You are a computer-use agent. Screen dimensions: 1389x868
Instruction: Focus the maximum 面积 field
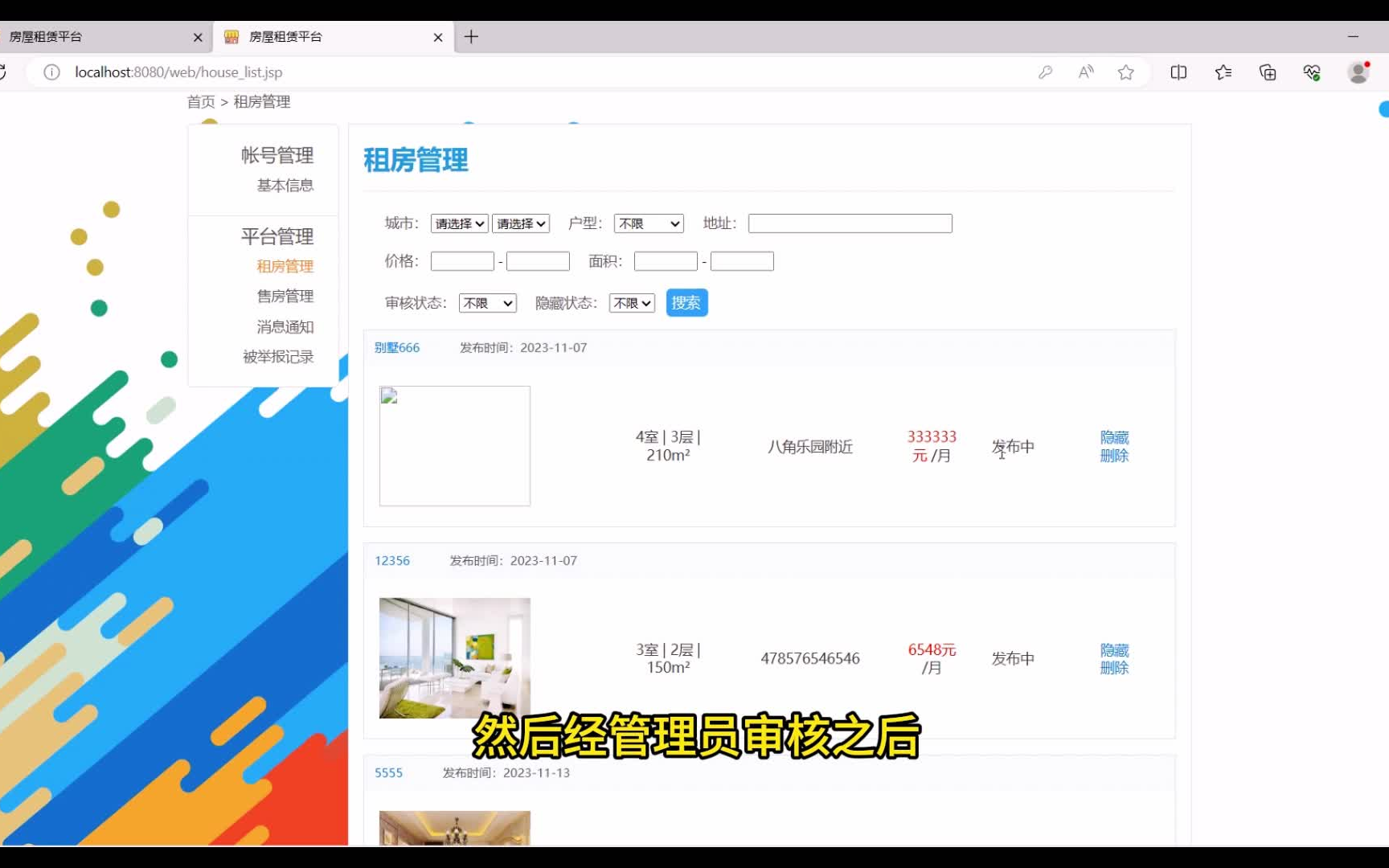pyautogui.click(x=742, y=261)
